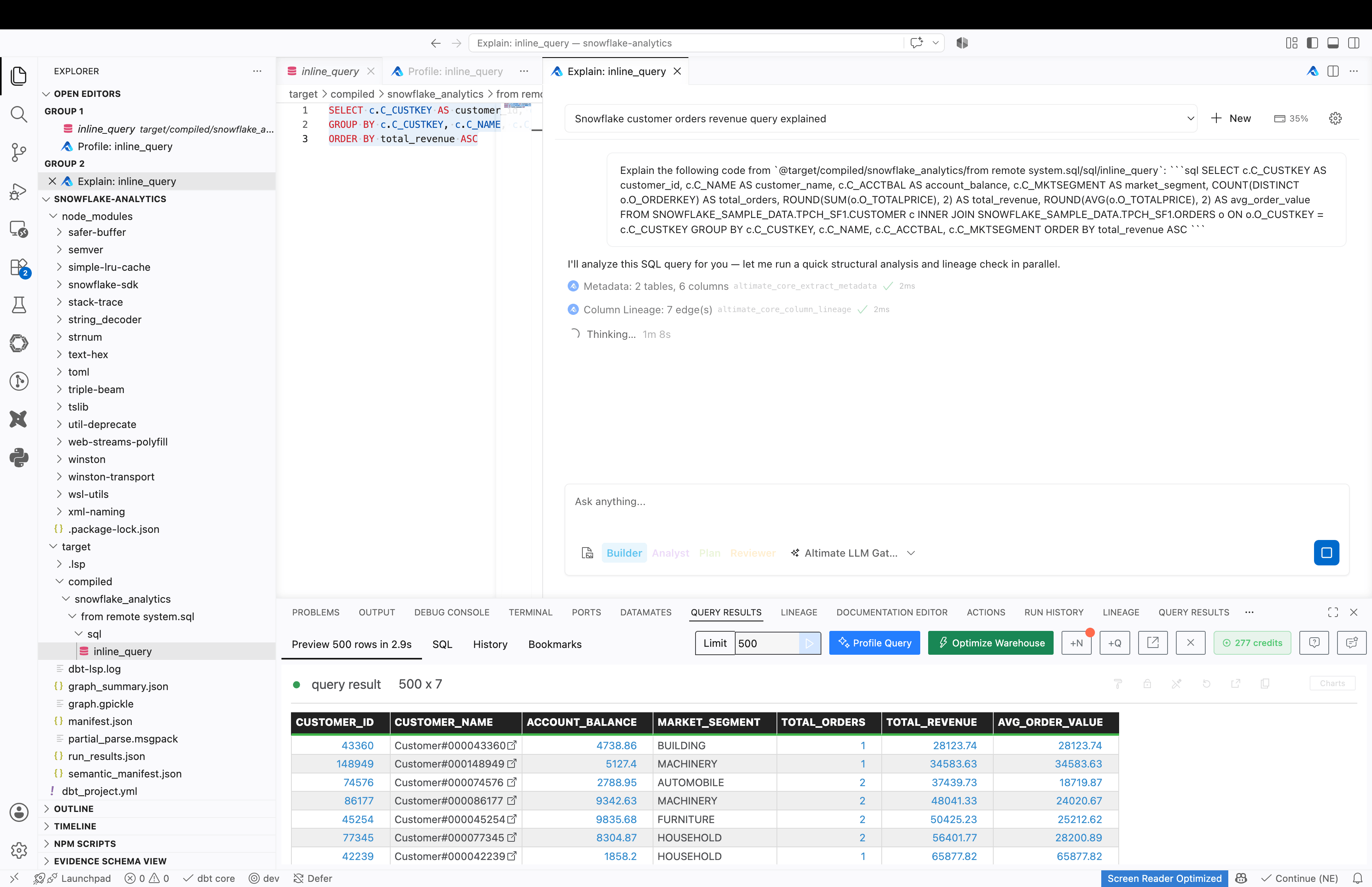Select the Analyst agent mode
The height and width of the screenshot is (887, 1372).
[670, 553]
